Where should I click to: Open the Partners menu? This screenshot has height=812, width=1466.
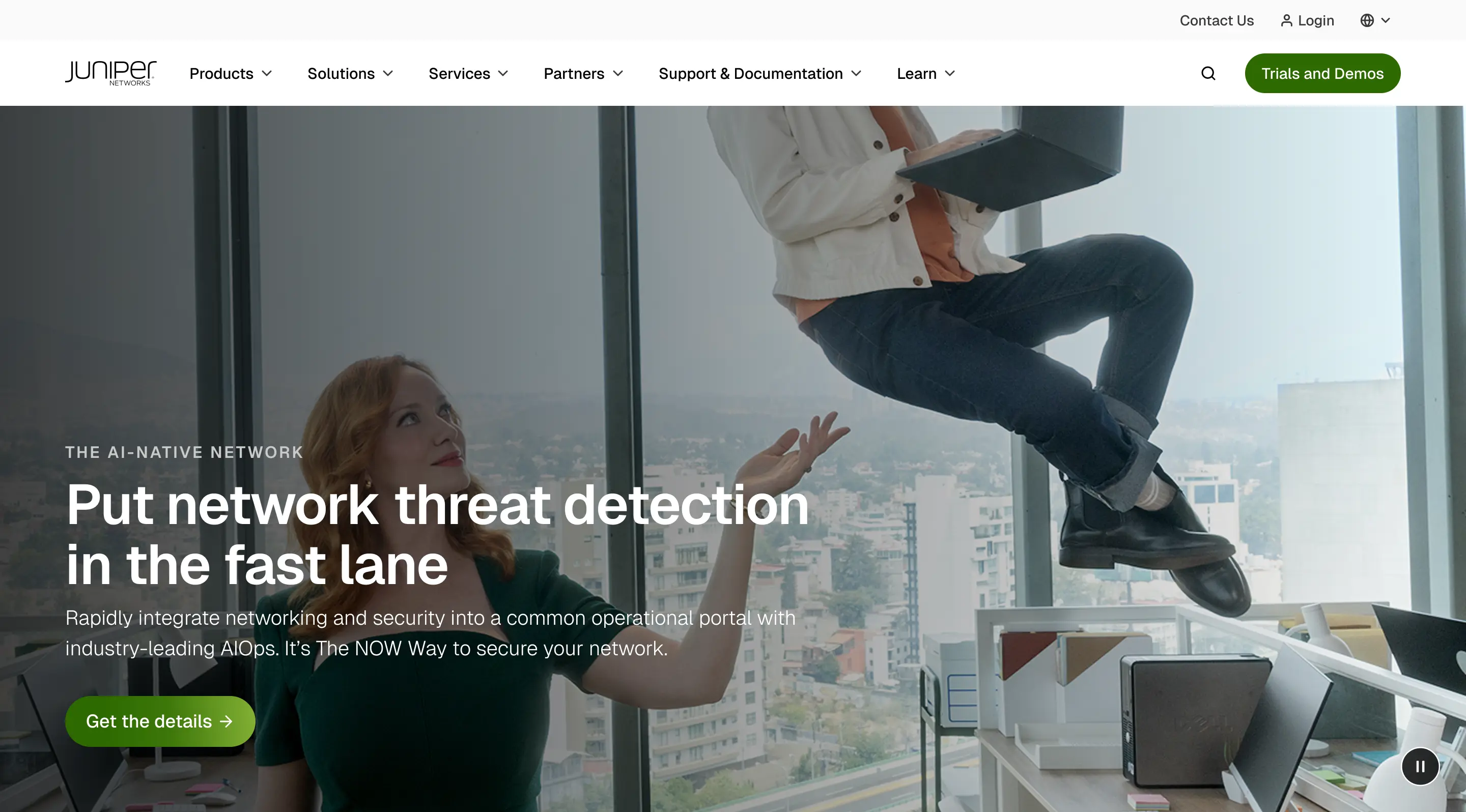(574, 73)
